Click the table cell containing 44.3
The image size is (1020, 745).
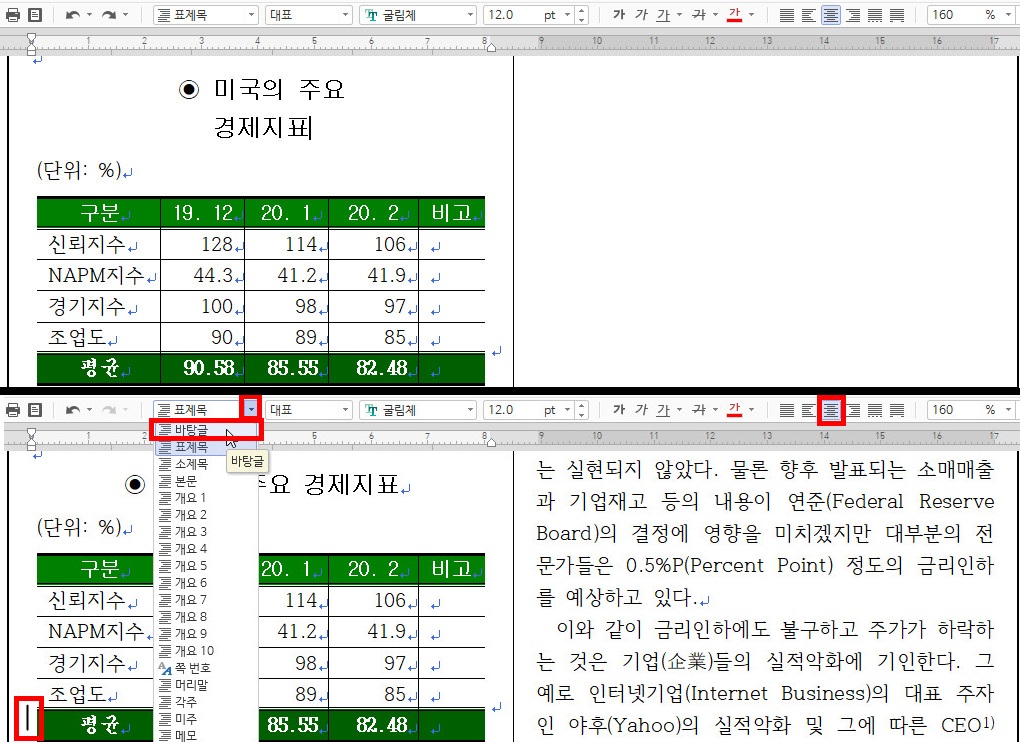point(202,275)
